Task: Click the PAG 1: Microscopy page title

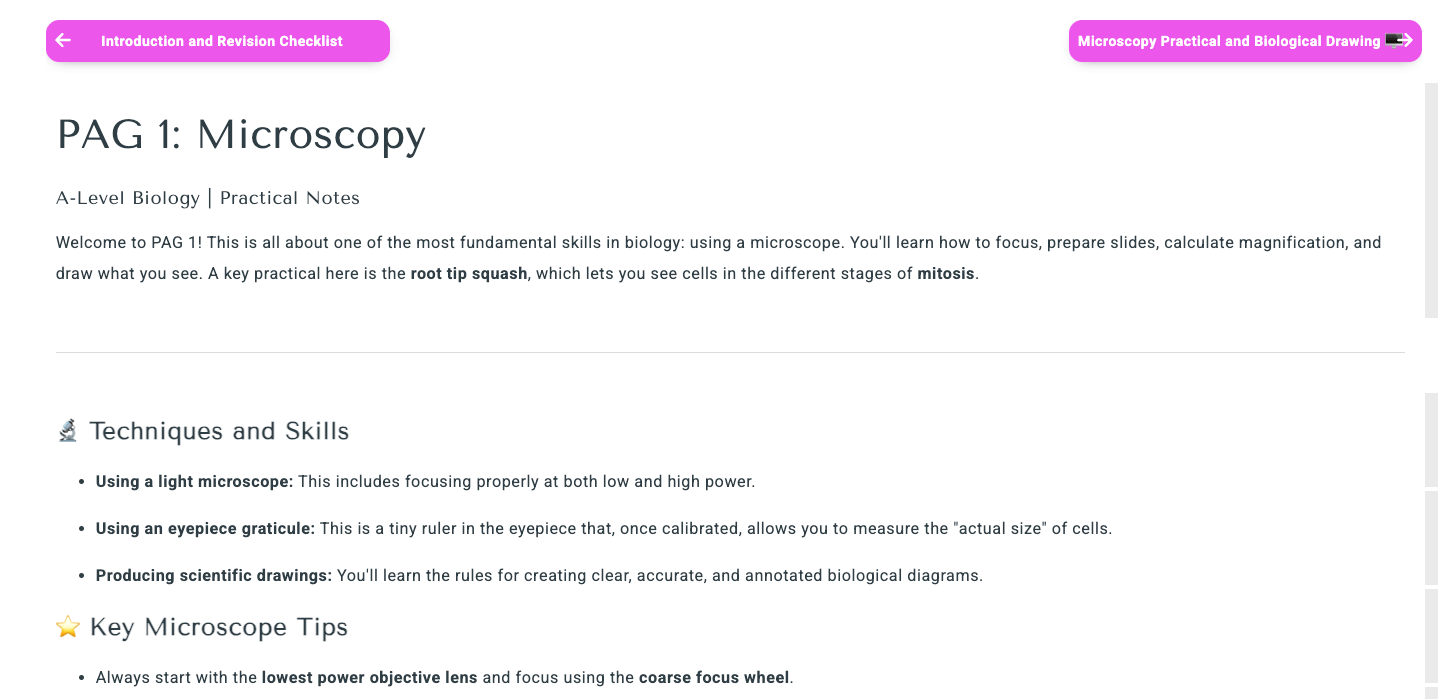Action: pyautogui.click(x=241, y=135)
